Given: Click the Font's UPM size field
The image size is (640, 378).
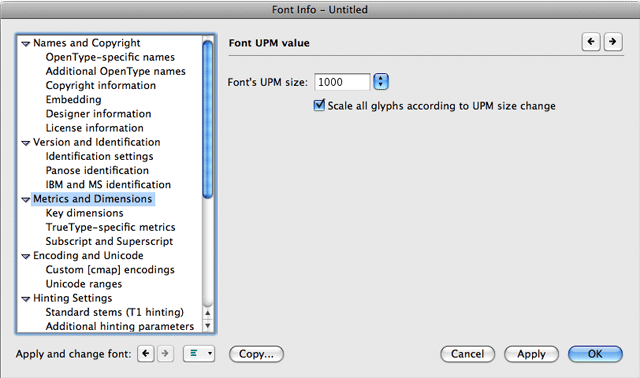Looking at the screenshot, I should (x=342, y=82).
